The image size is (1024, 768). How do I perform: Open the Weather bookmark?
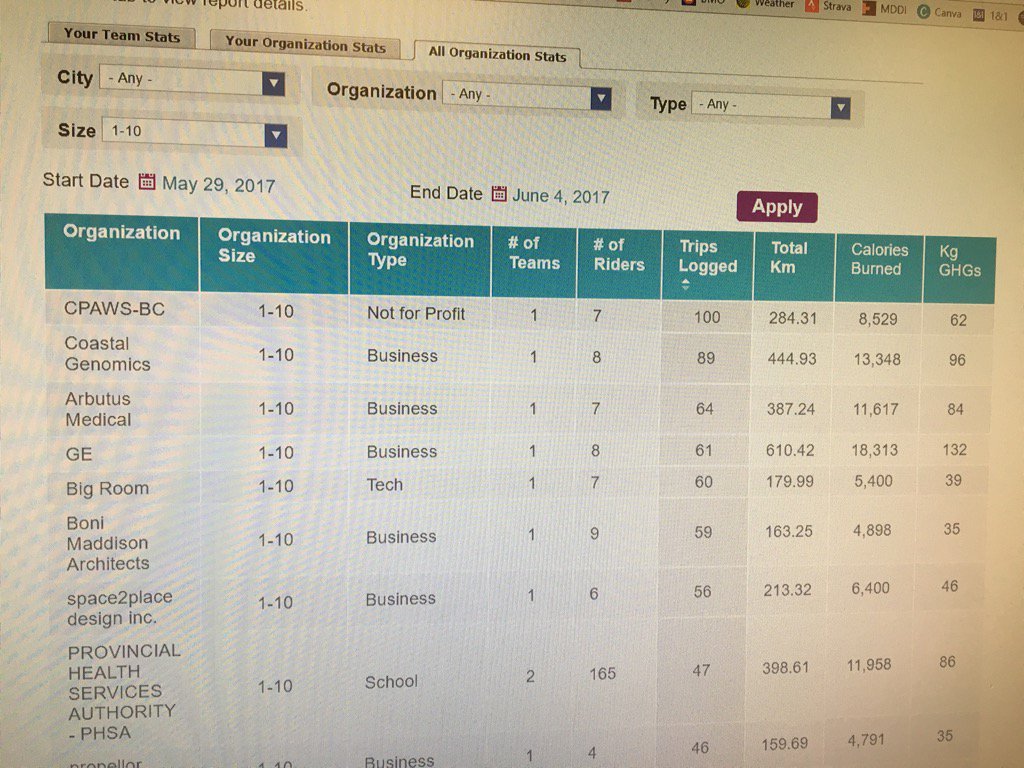tap(767, 4)
